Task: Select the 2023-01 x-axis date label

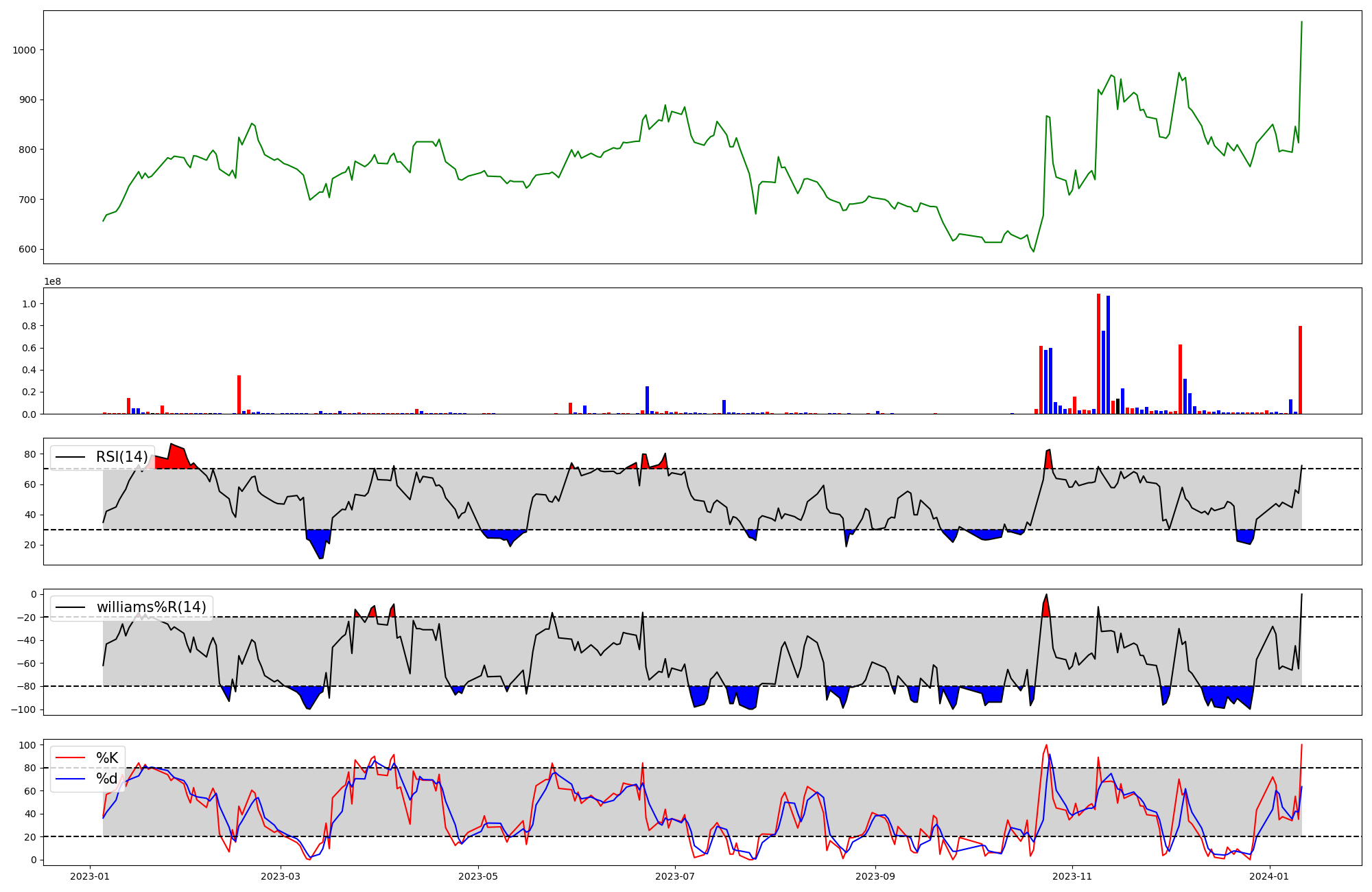Action: 90,876
